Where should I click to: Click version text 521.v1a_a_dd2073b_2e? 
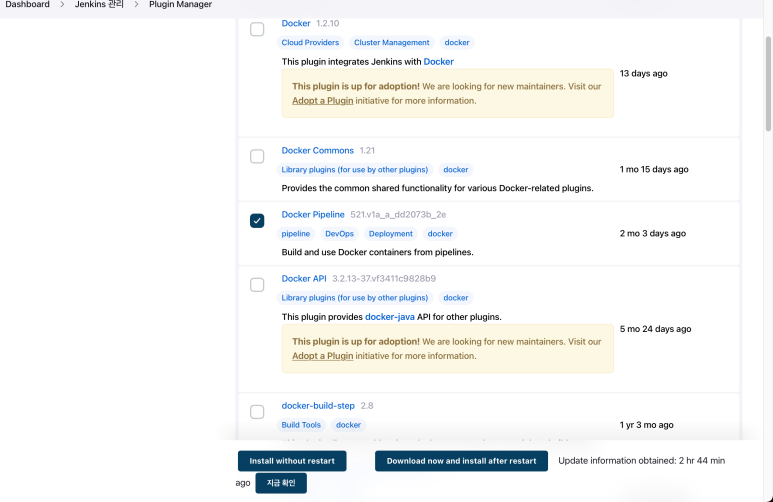398,215
